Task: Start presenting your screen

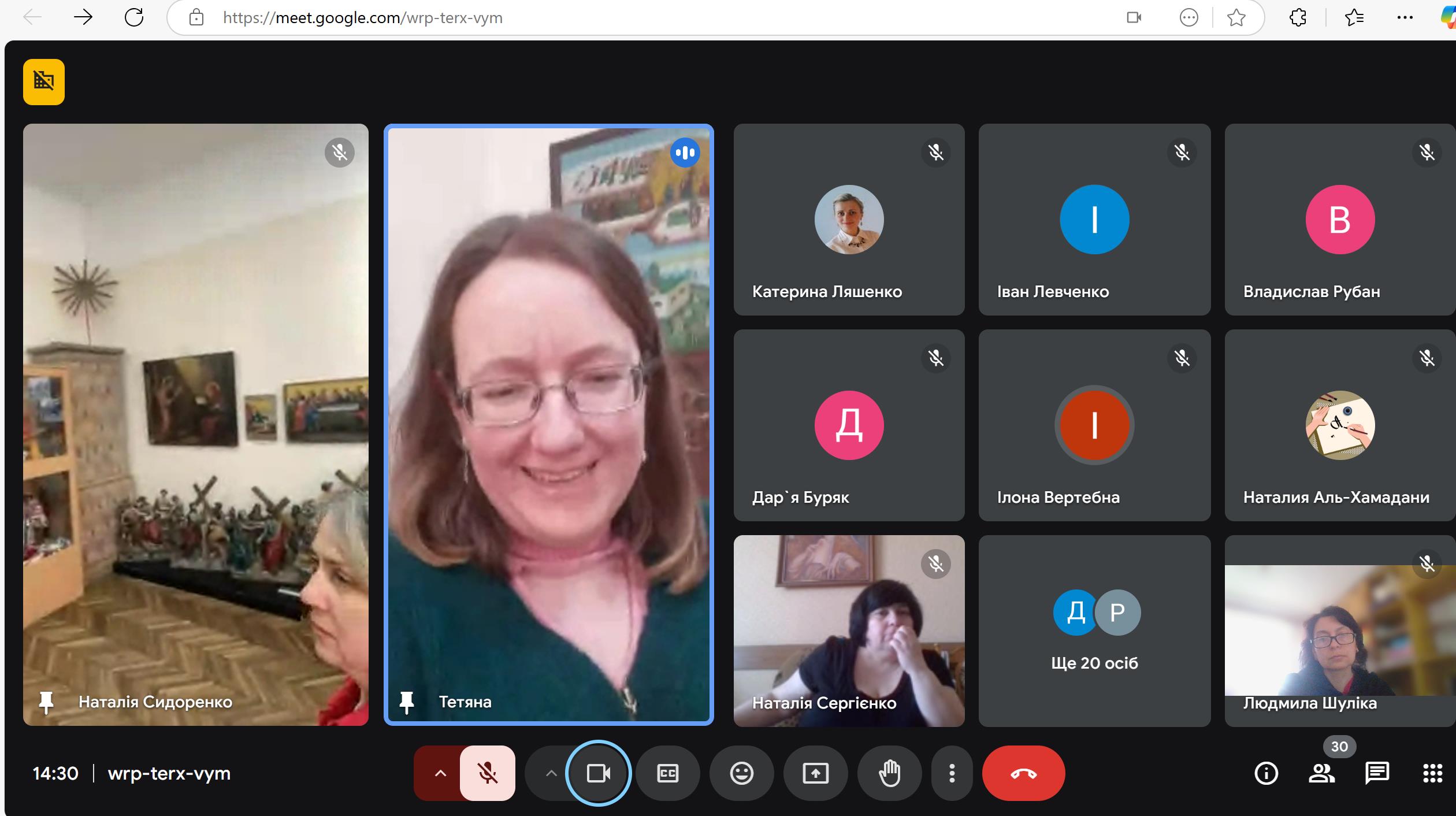Action: pyautogui.click(x=815, y=773)
